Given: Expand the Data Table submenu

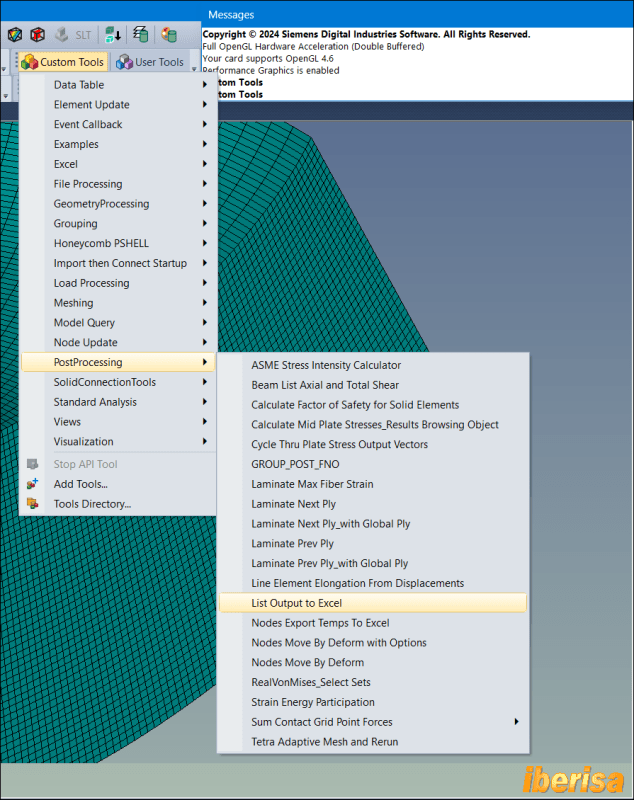Looking at the screenshot, I should 118,85.
